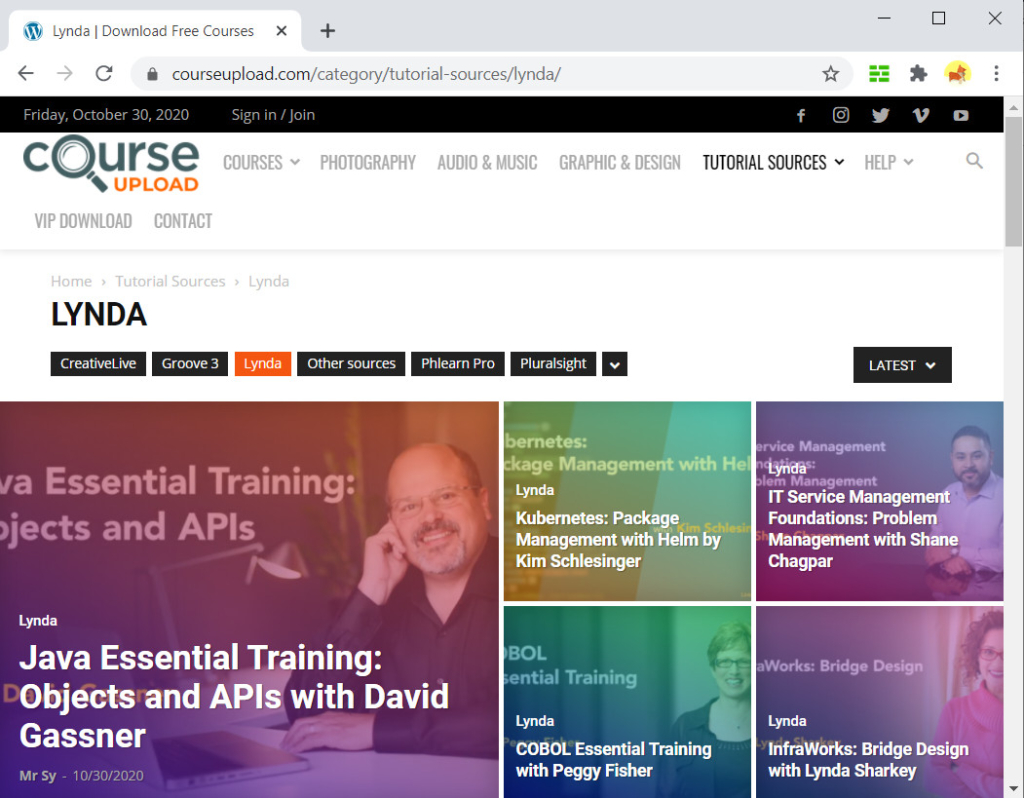
Task: Open the YouTube icon in header
Action: (x=961, y=116)
